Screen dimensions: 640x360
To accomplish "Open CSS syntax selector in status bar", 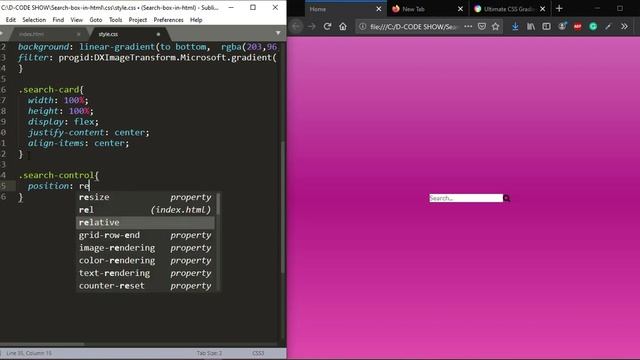I will [x=258, y=353].
